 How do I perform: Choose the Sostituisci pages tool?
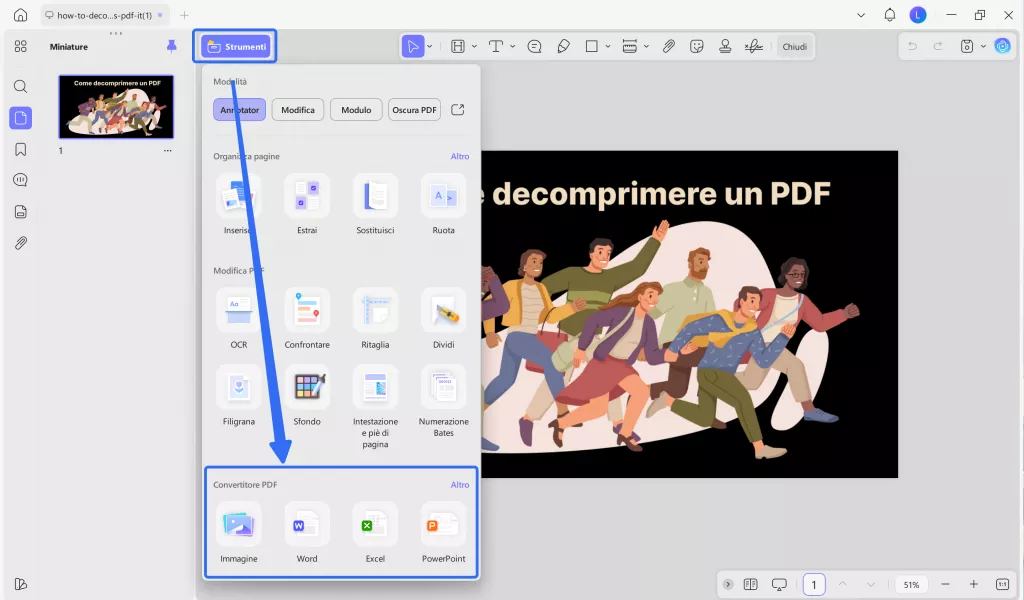[x=375, y=204]
